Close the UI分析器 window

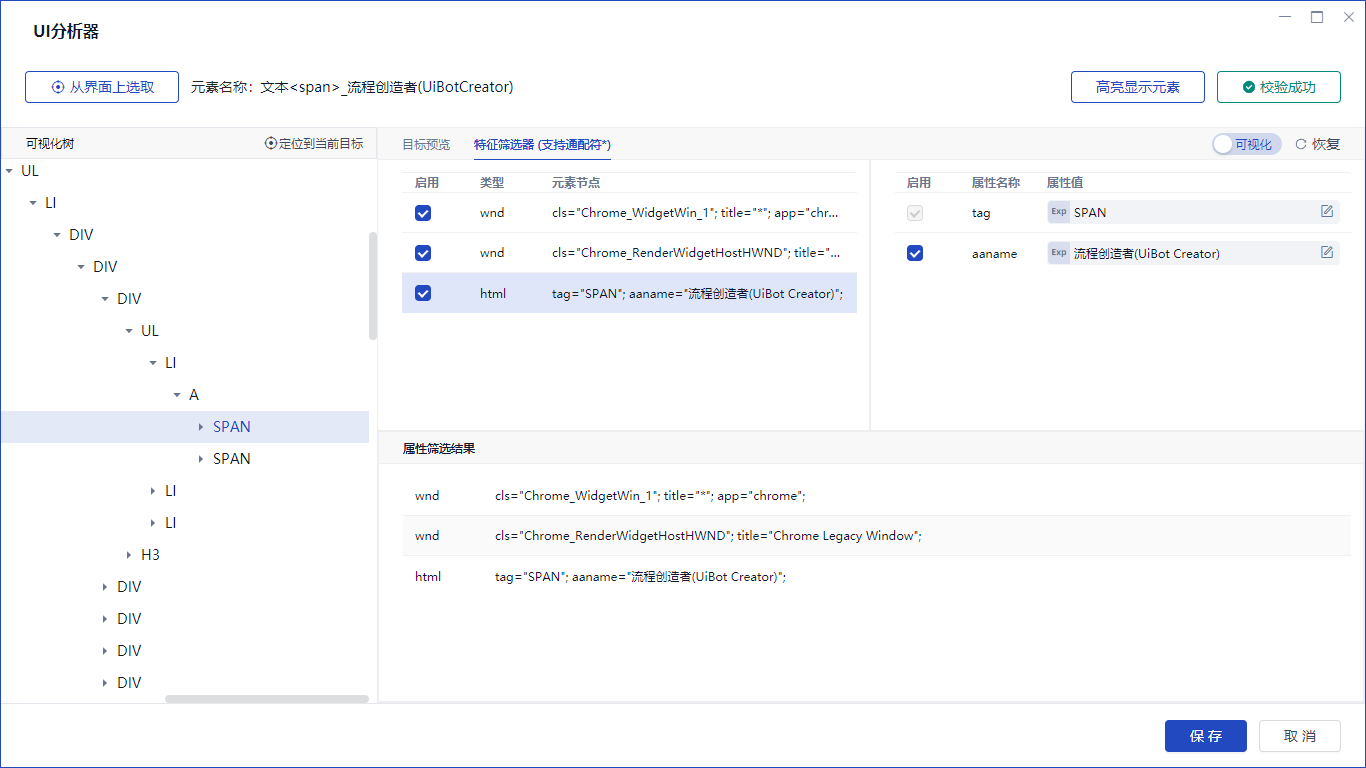pyautogui.click(x=1347, y=17)
